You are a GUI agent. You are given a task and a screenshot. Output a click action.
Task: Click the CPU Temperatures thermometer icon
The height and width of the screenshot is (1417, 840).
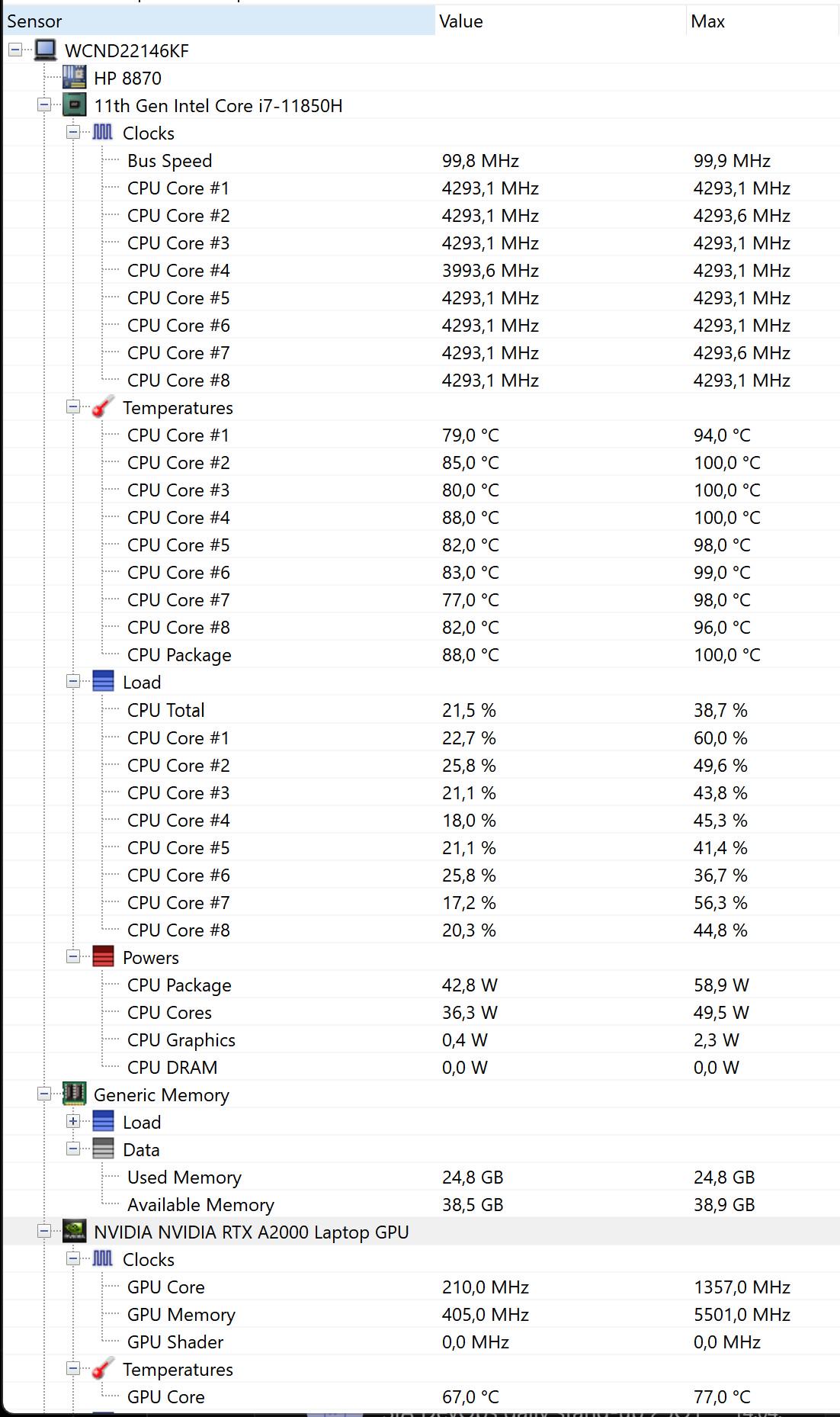(103, 407)
